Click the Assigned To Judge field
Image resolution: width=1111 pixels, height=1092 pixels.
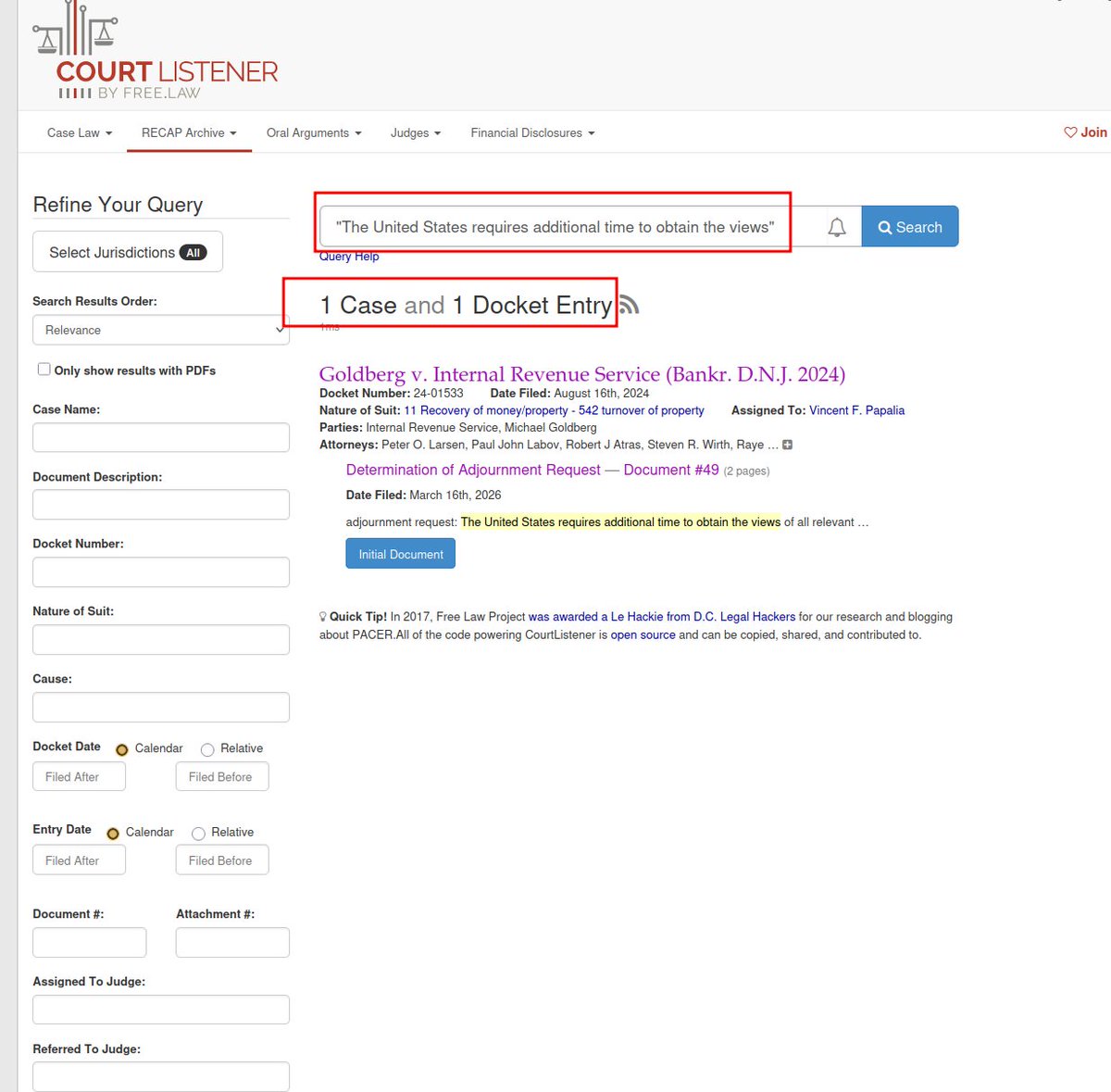tap(161, 1010)
